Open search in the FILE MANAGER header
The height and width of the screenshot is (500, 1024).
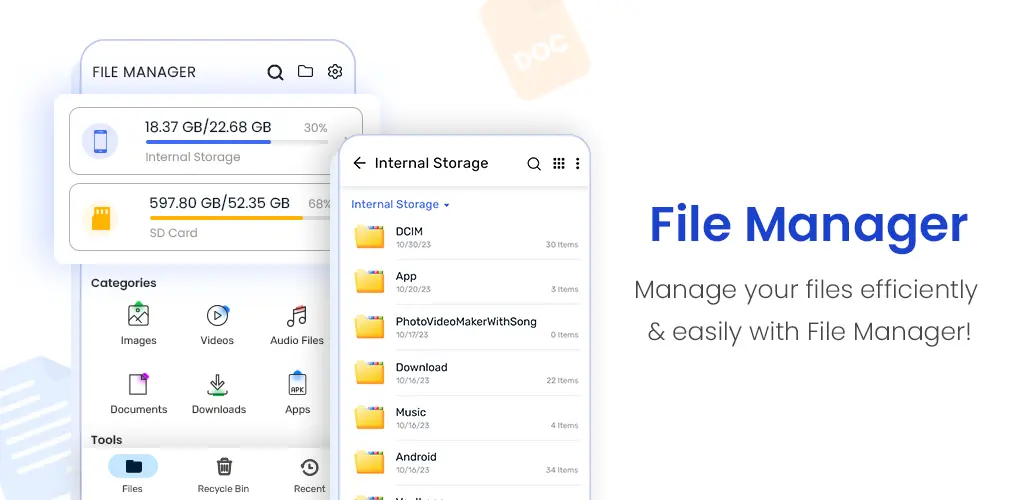click(x=276, y=72)
